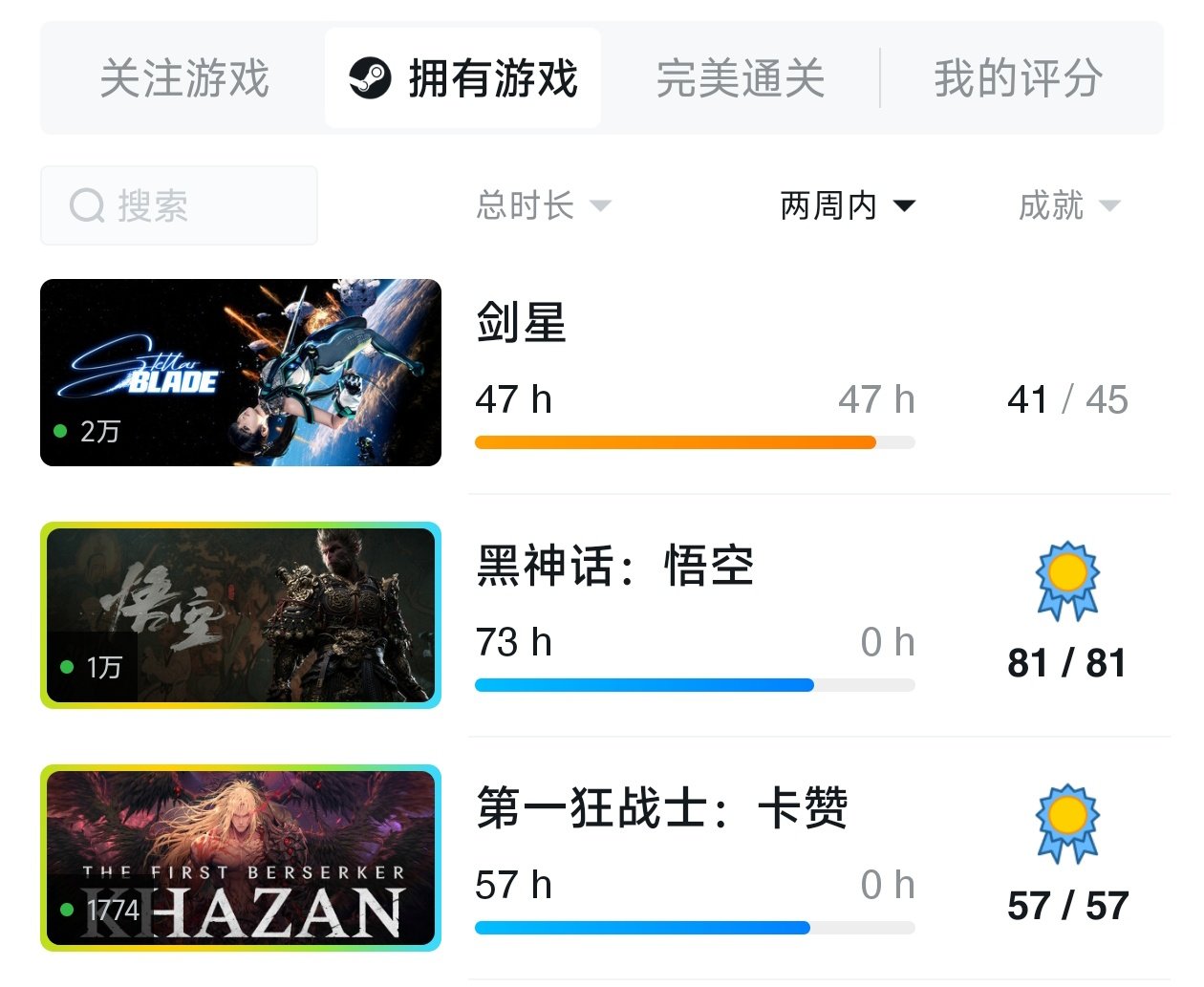Click the 1774 player count badge
Image resolution: width=1204 pixels, height=987 pixels.
pyautogui.click(x=99, y=910)
